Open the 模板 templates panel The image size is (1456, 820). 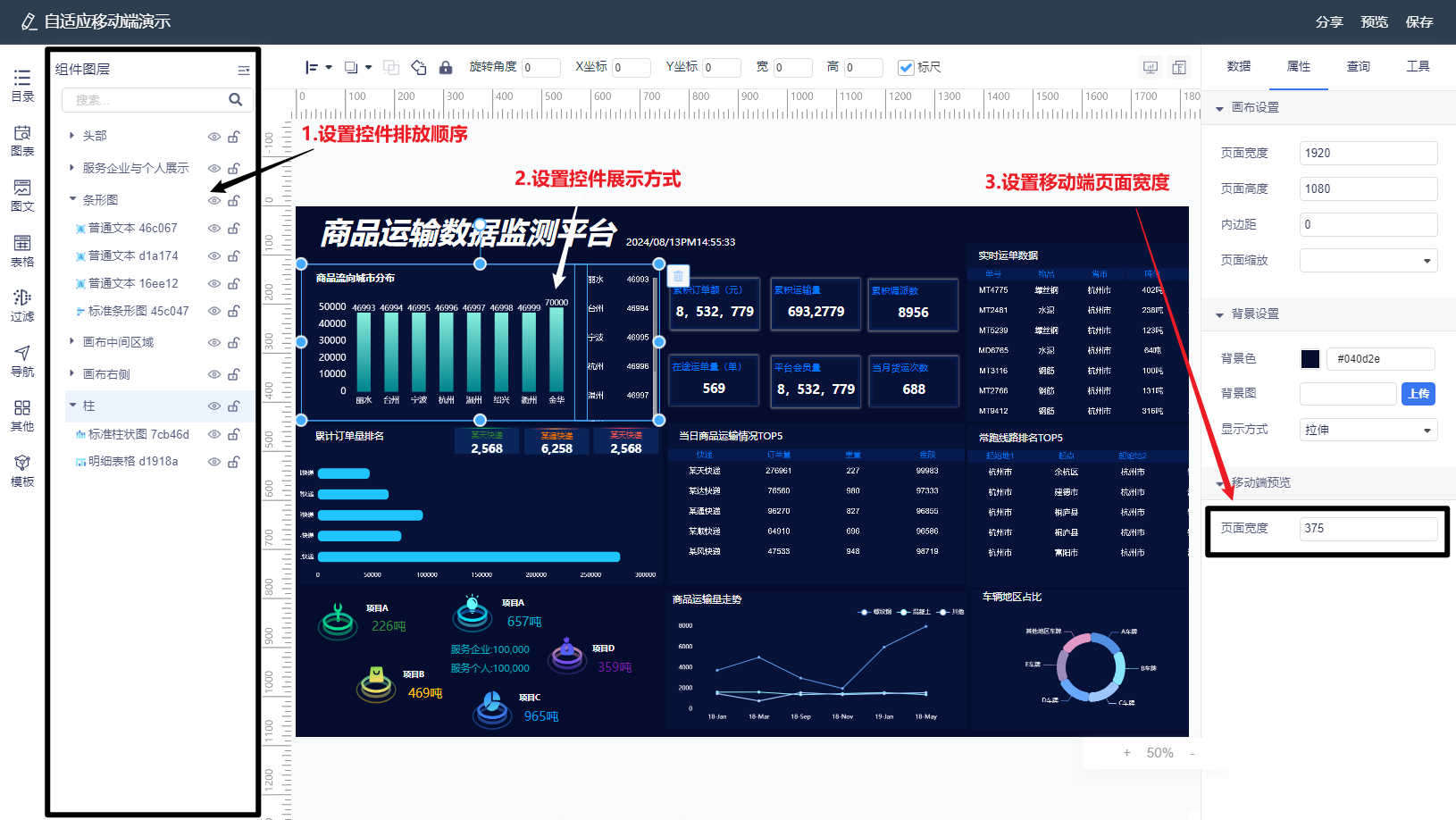[22, 471]
